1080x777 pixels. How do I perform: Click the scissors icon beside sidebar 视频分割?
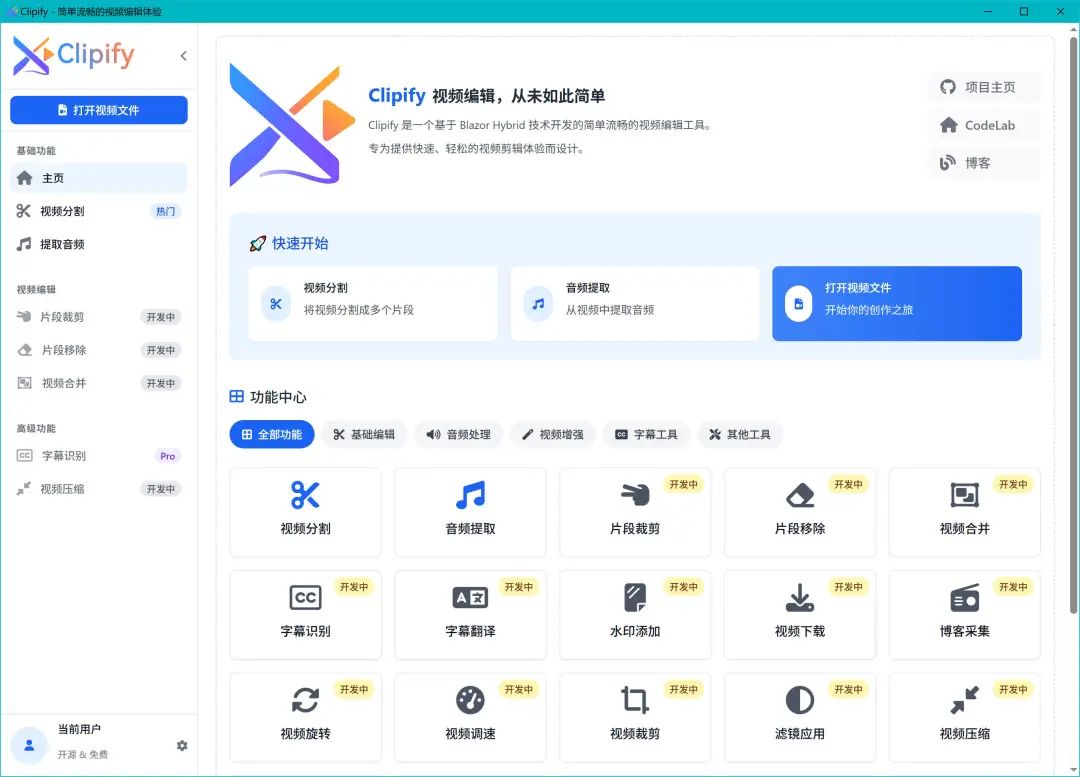24,211
